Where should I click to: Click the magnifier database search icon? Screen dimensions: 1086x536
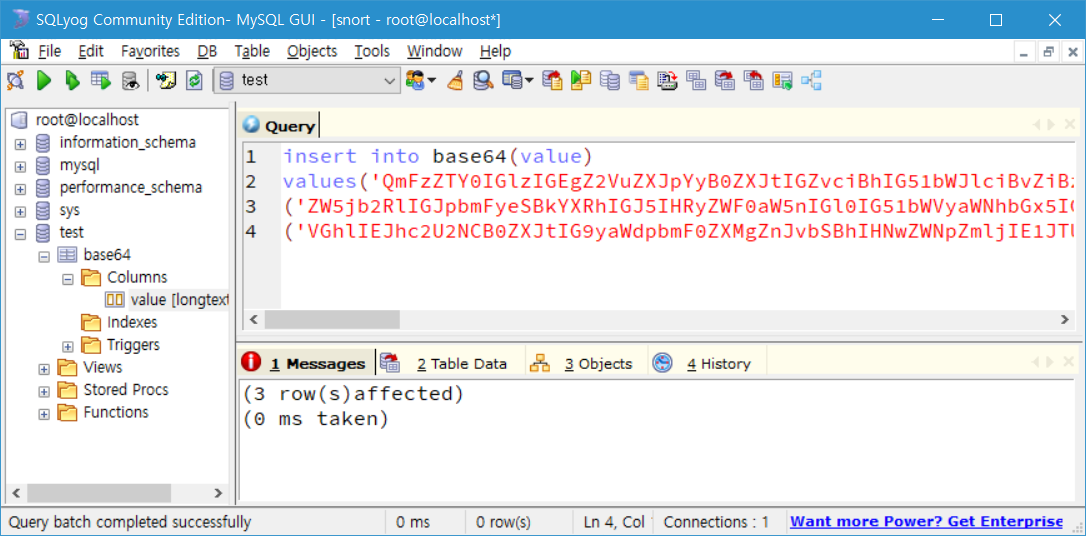point(483,80)
